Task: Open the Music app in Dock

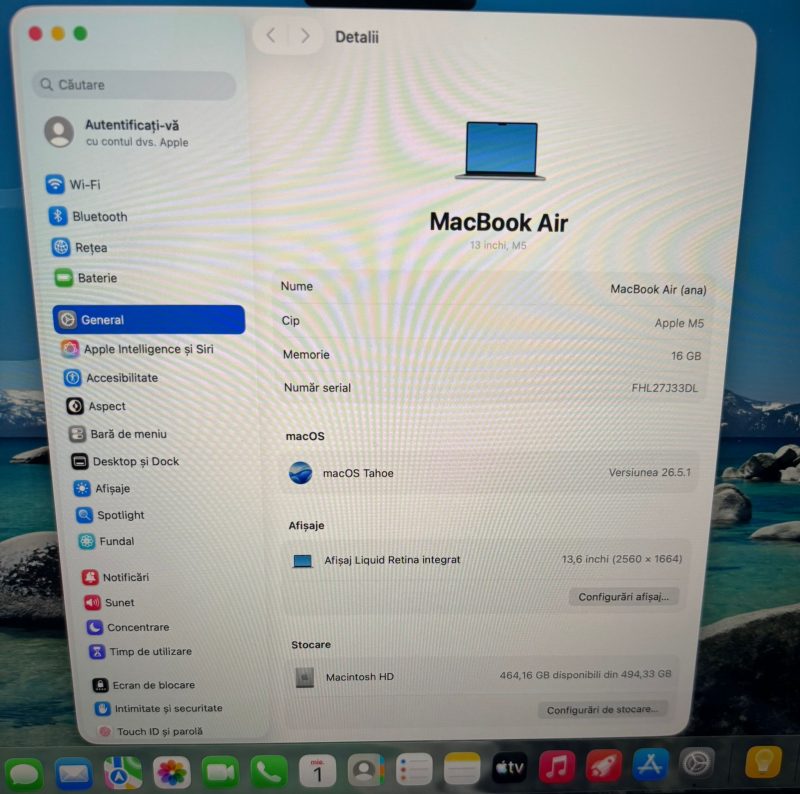Action: pyautogui.click(x=556, y=767)
